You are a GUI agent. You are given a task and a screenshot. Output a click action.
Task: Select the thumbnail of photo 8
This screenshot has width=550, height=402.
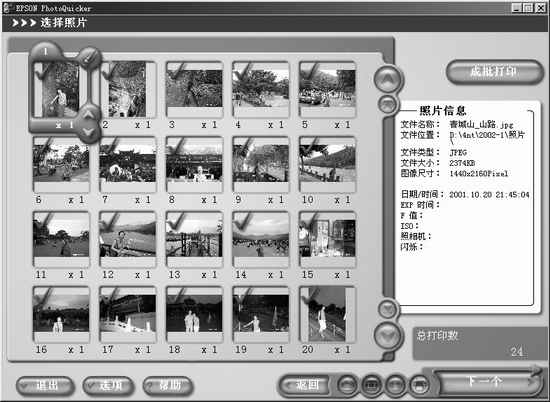(194, 164)
